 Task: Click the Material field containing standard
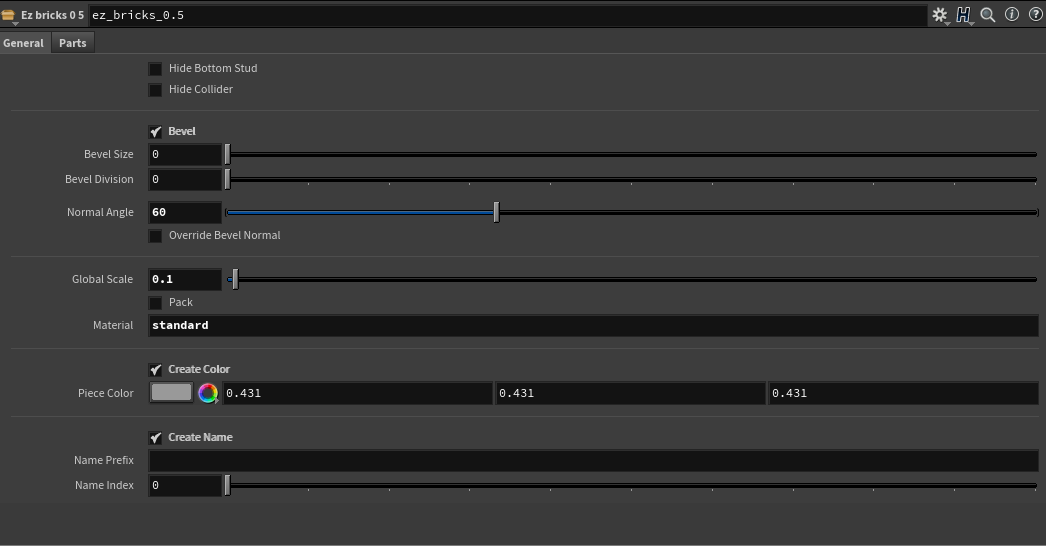point(593,325)
